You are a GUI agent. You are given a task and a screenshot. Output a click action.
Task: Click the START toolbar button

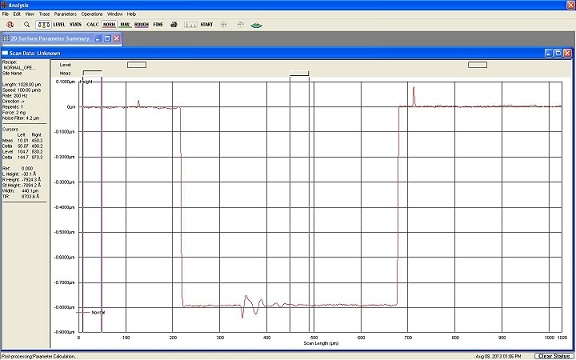tap(207, 25)
